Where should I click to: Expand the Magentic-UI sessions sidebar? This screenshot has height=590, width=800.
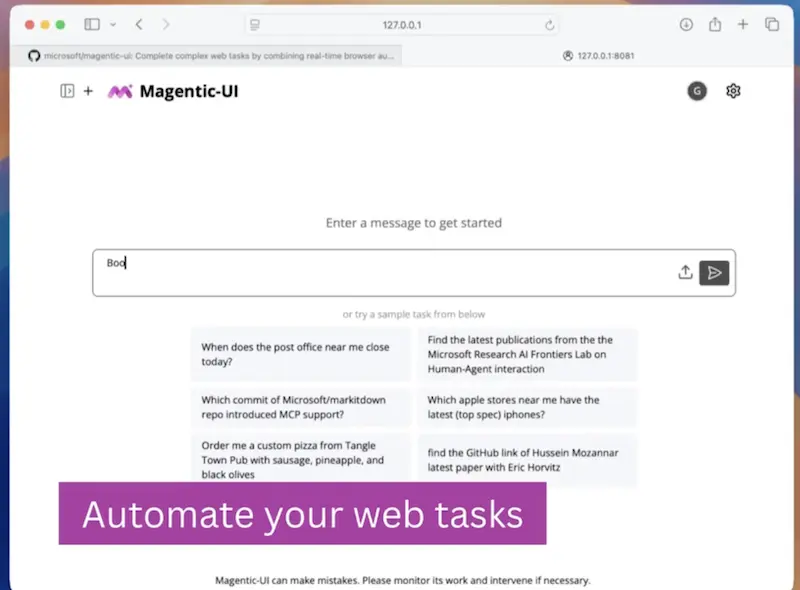pos(67,91)
